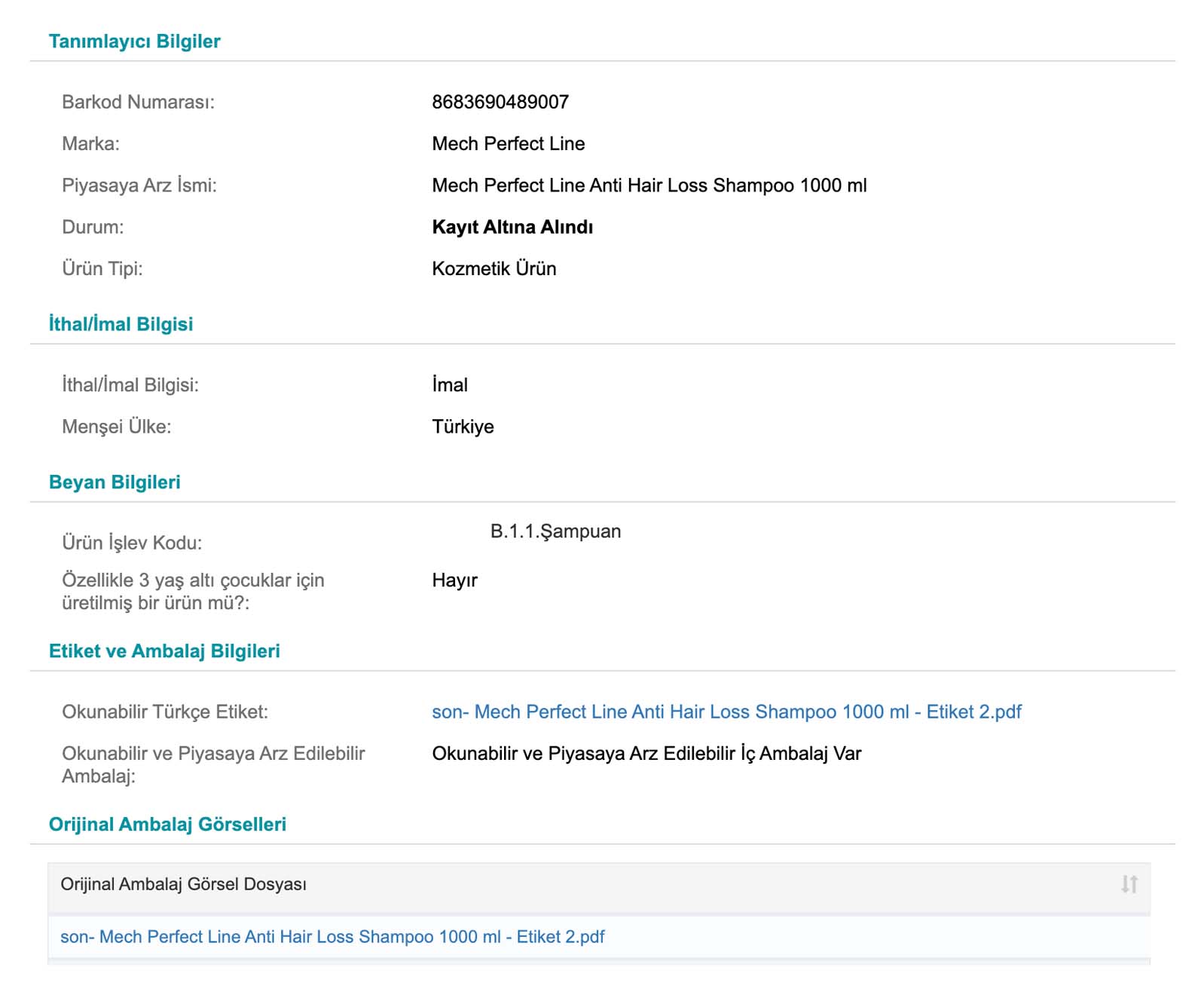This screenshot has height=989, width=1204.
Task: Click the Mech Perfect Line brand value
Action: 509,143
